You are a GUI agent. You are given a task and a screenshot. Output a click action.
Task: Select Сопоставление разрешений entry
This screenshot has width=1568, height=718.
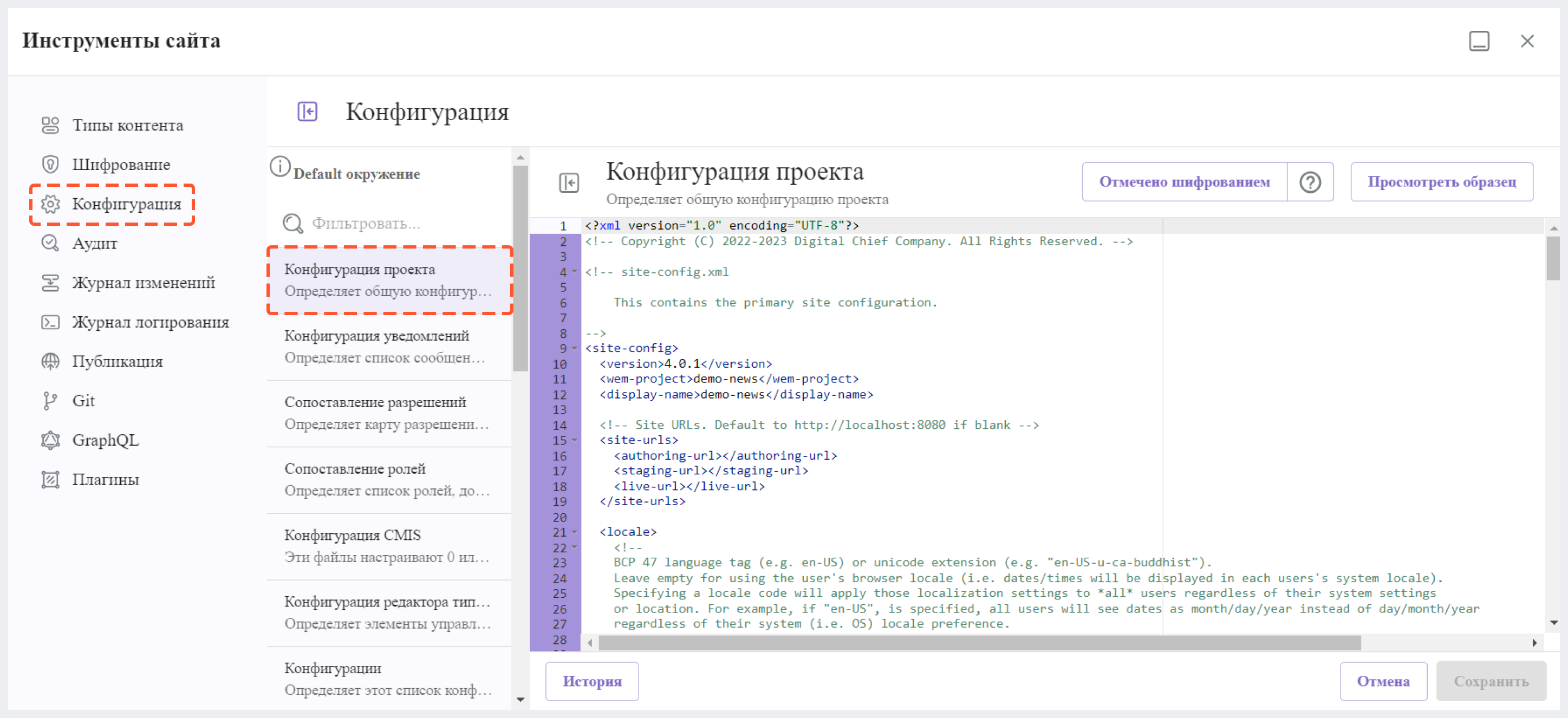389,414
